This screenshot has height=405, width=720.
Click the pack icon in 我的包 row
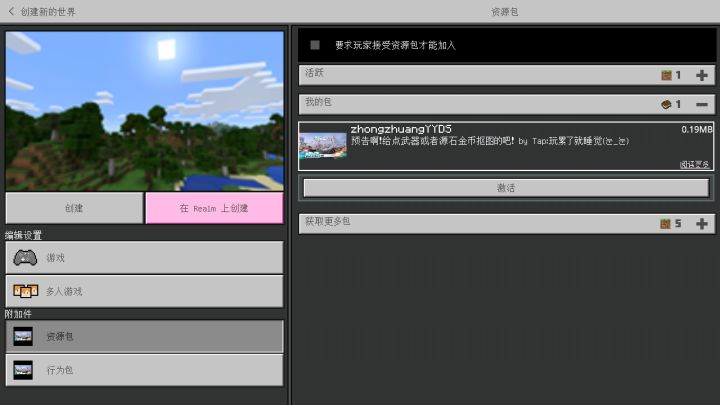(666, 105)
